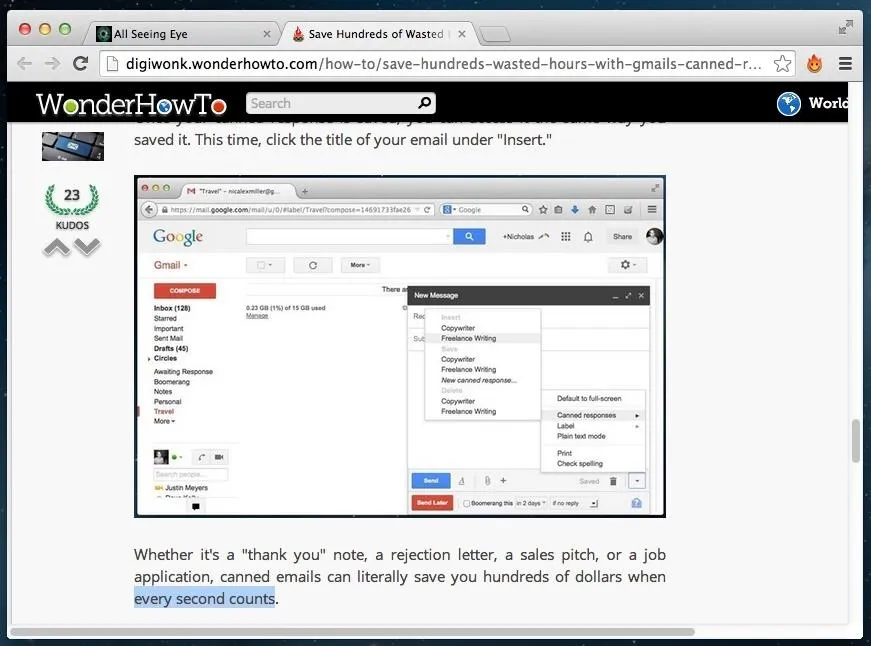The height and width of the screenshot is (646, 871).
Task: Reload the WonderHowTo page
Action: tap(81, 64)
